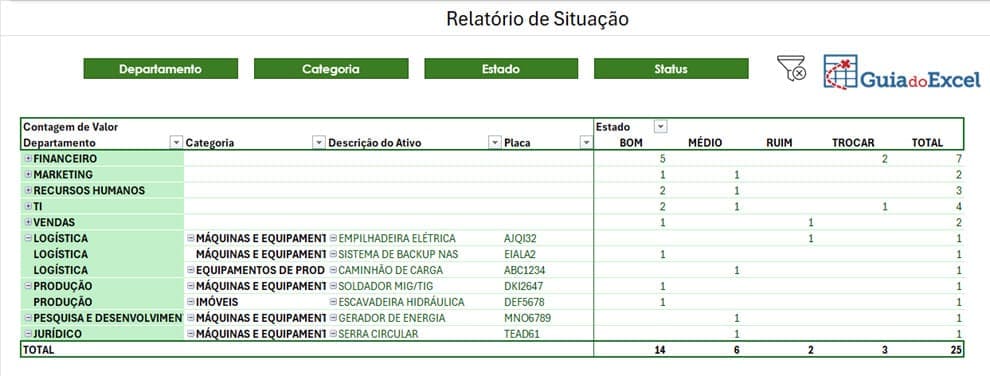Click the Categoria green button
Viewport: 990px width, 376px height.
(331, 69)
